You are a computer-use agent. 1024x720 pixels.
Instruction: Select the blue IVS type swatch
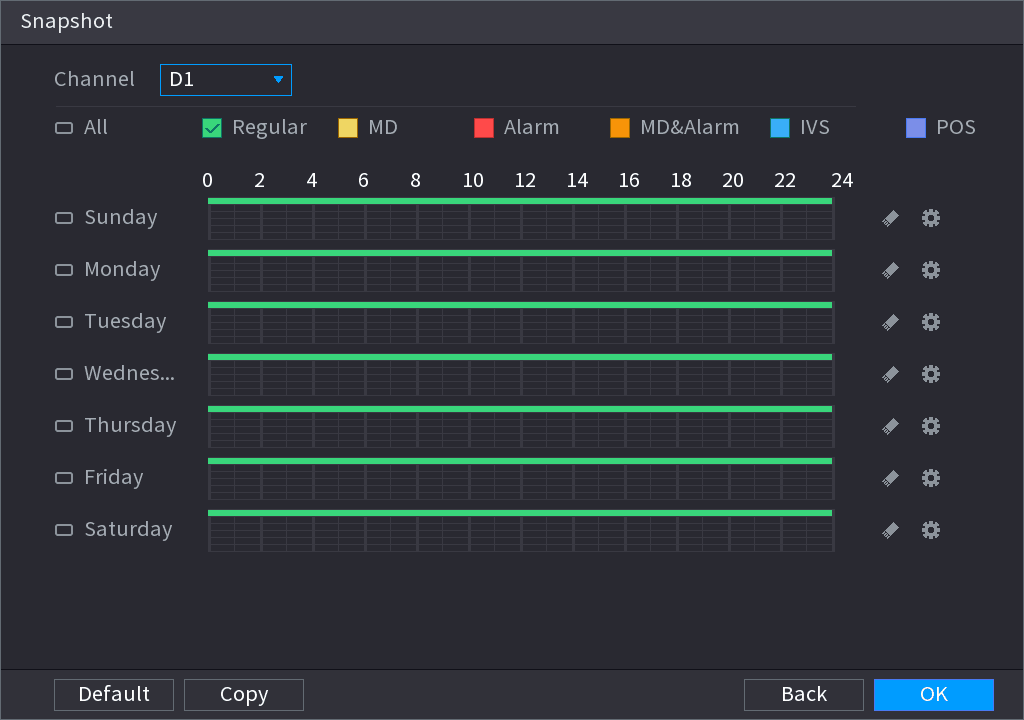coord(780,128)
